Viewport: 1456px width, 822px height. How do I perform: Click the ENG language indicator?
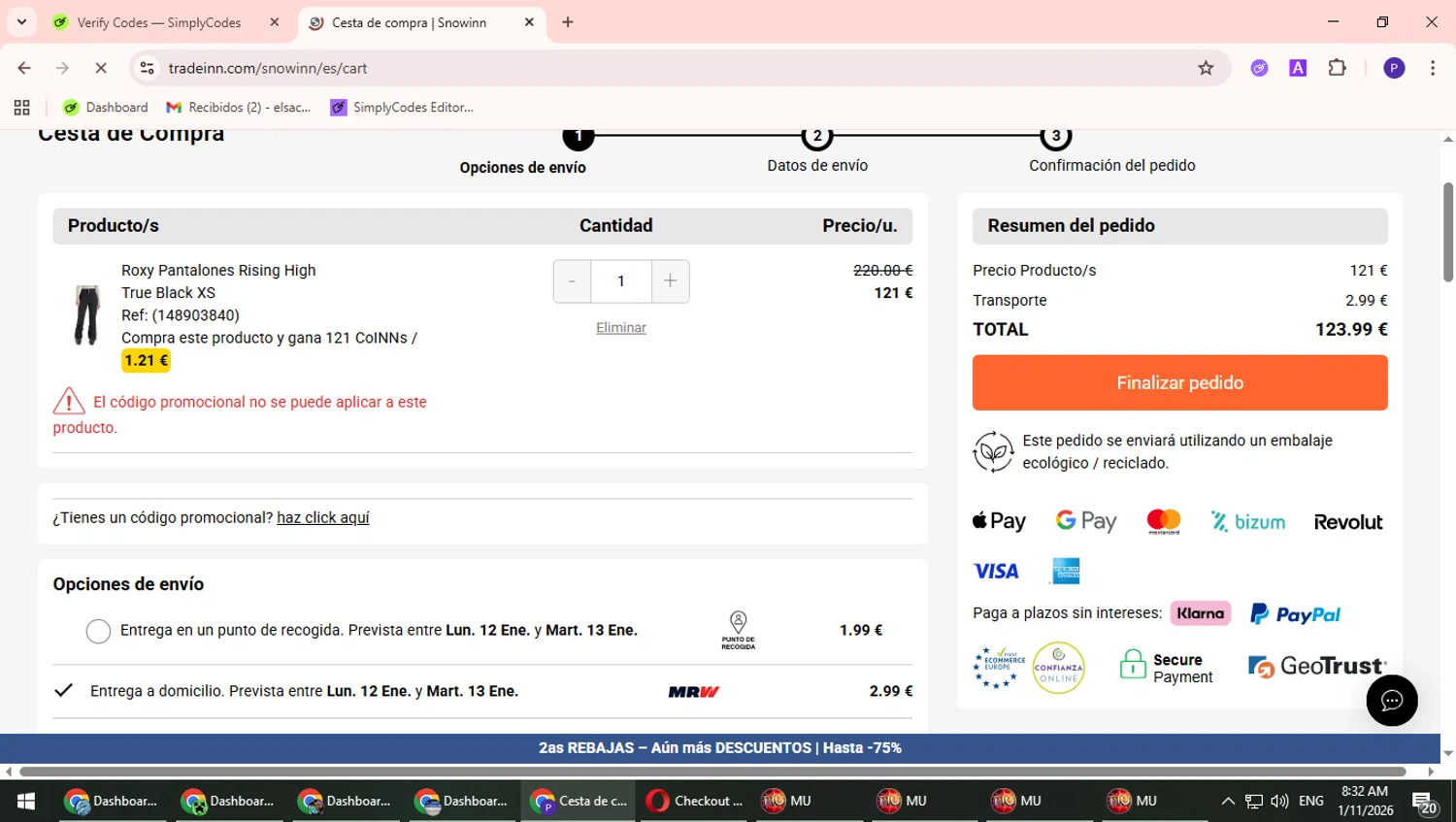click(x=1311, y=802)
